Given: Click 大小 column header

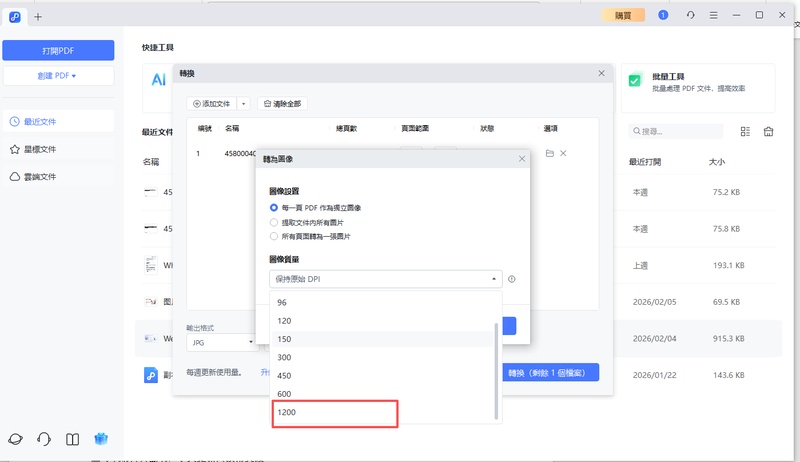Looking at the screenshot, I should coord(717,162).
